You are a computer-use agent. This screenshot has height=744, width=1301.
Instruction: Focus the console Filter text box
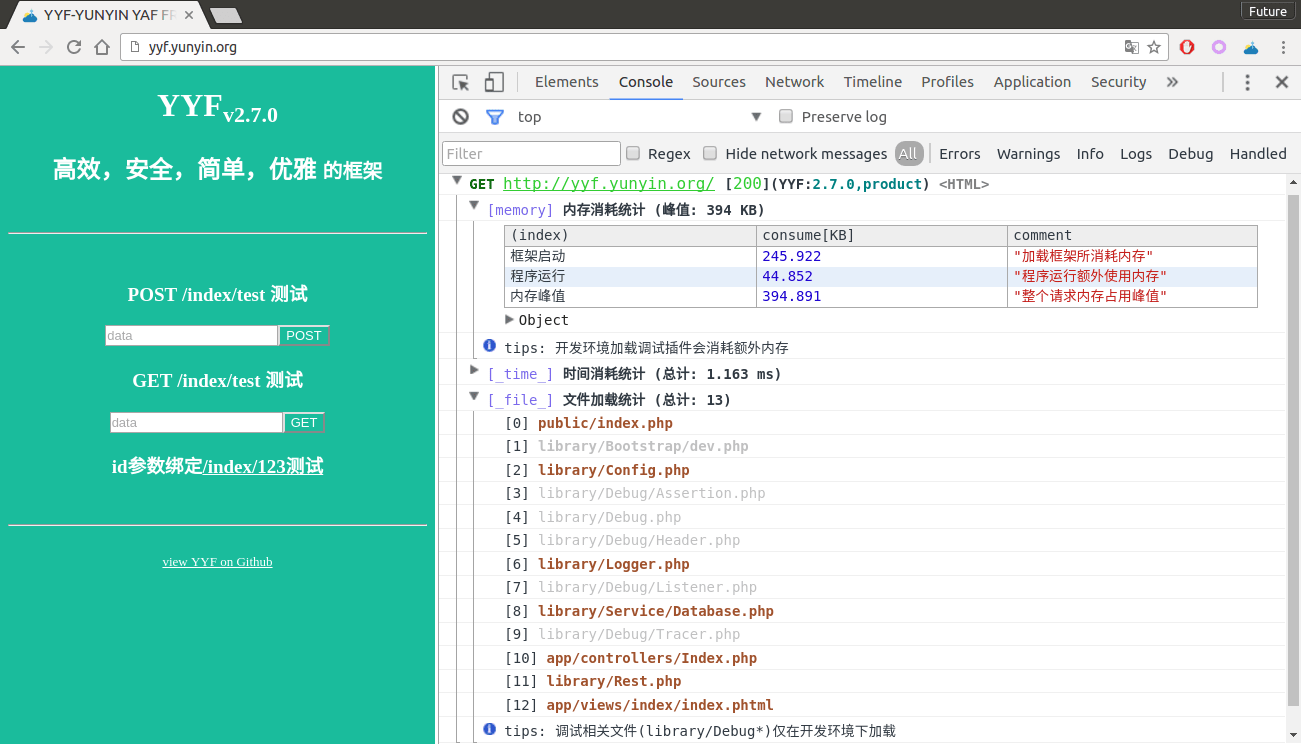[531, 153]
